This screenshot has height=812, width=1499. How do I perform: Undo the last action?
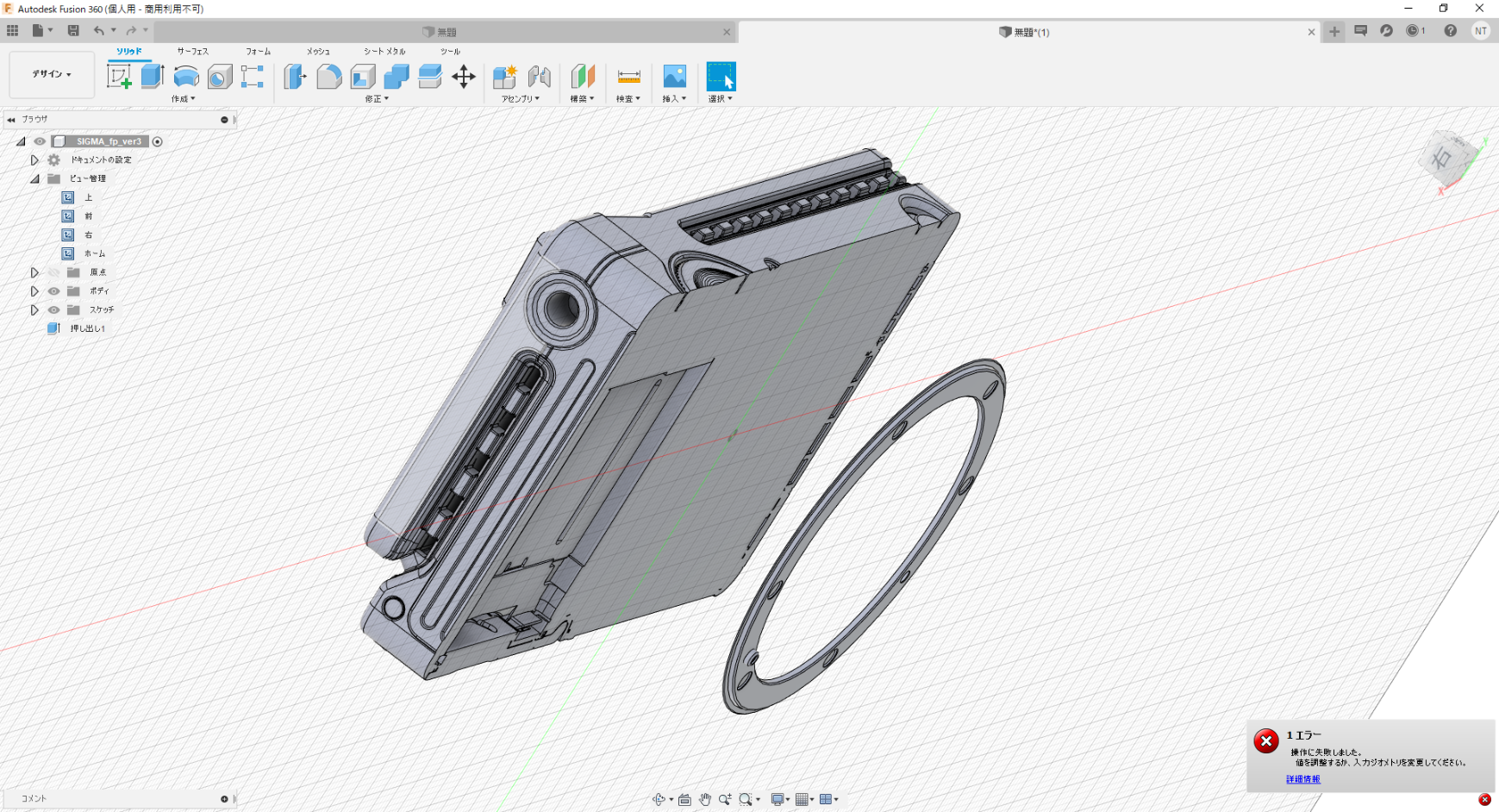coord(99,31)
